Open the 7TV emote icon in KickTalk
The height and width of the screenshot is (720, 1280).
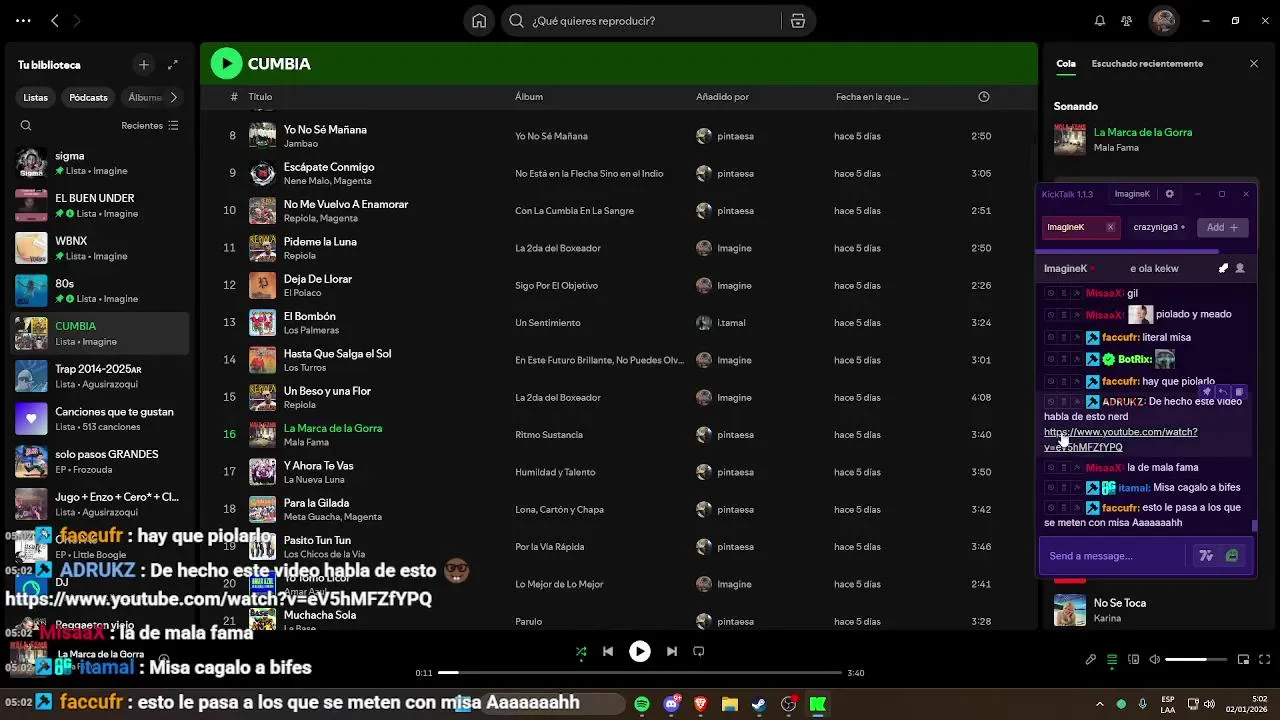pos(1206,556)
